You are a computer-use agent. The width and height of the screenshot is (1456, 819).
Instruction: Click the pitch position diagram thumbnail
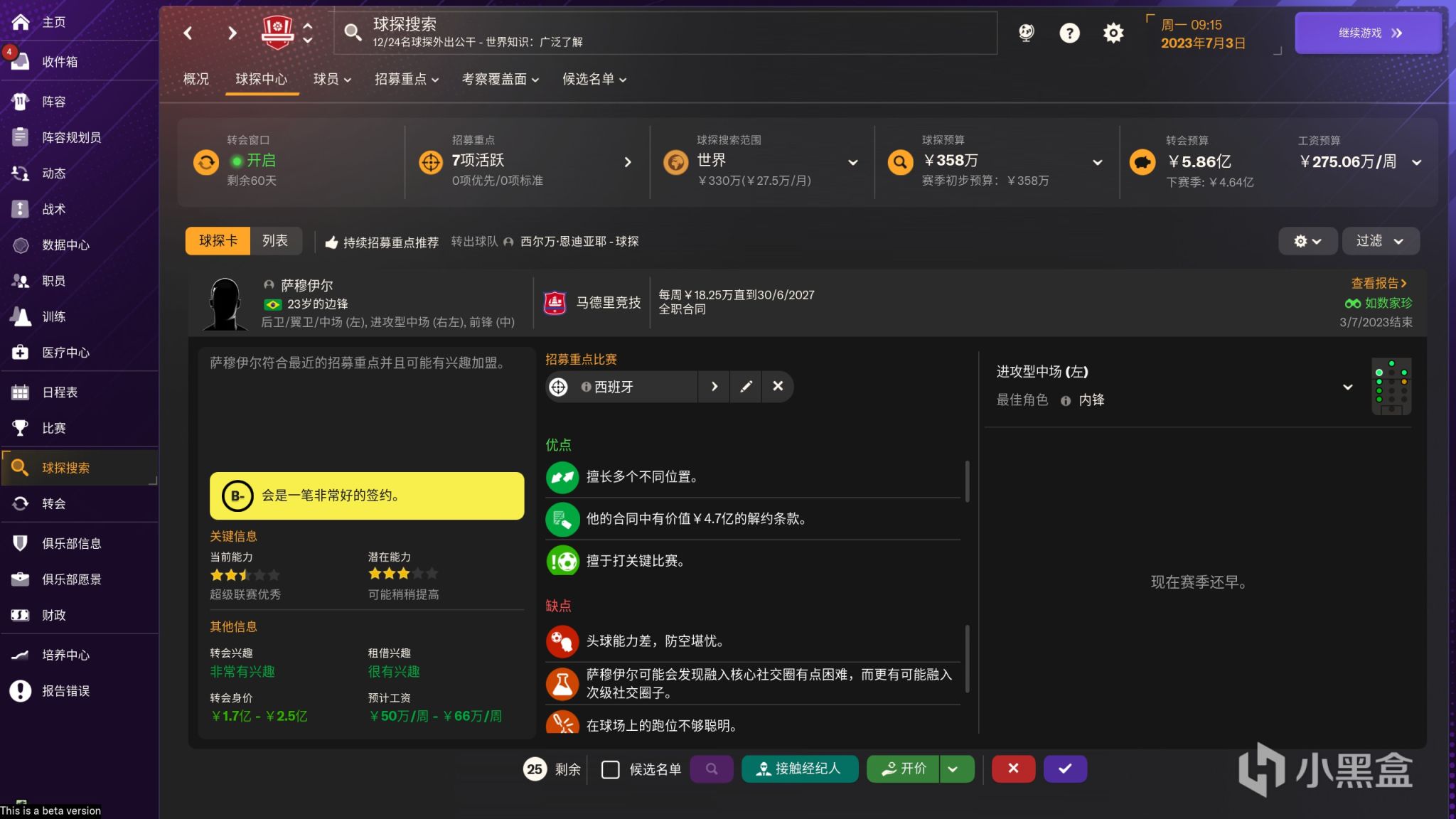point(1391,387)
